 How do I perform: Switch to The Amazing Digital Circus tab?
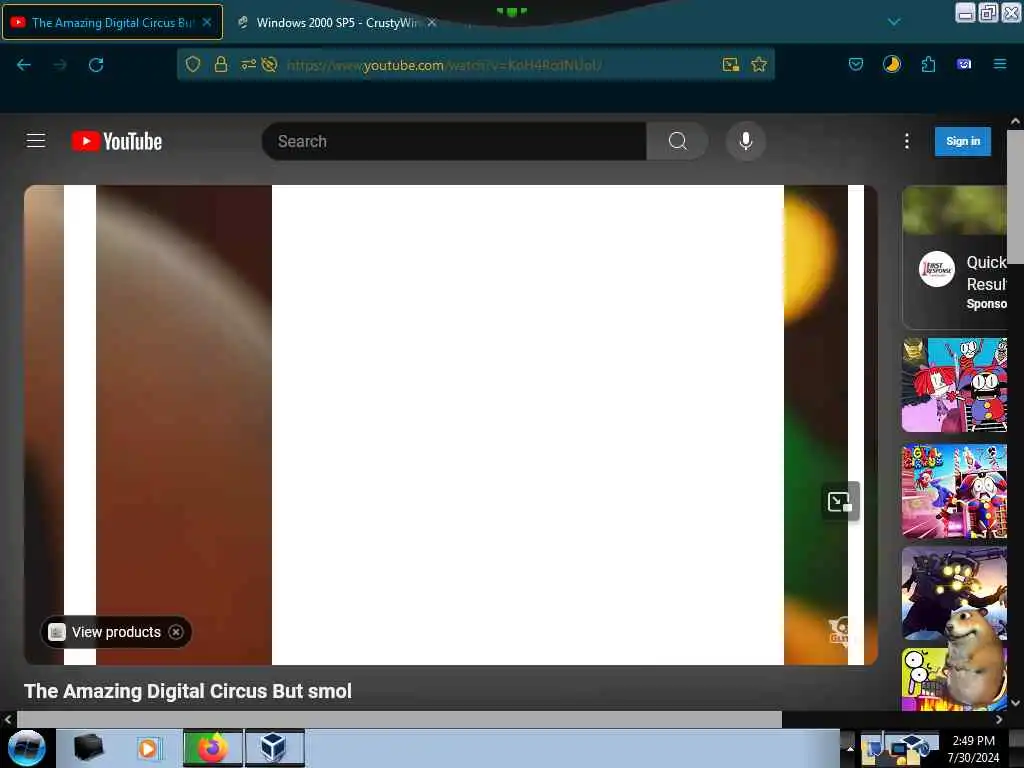112,22
